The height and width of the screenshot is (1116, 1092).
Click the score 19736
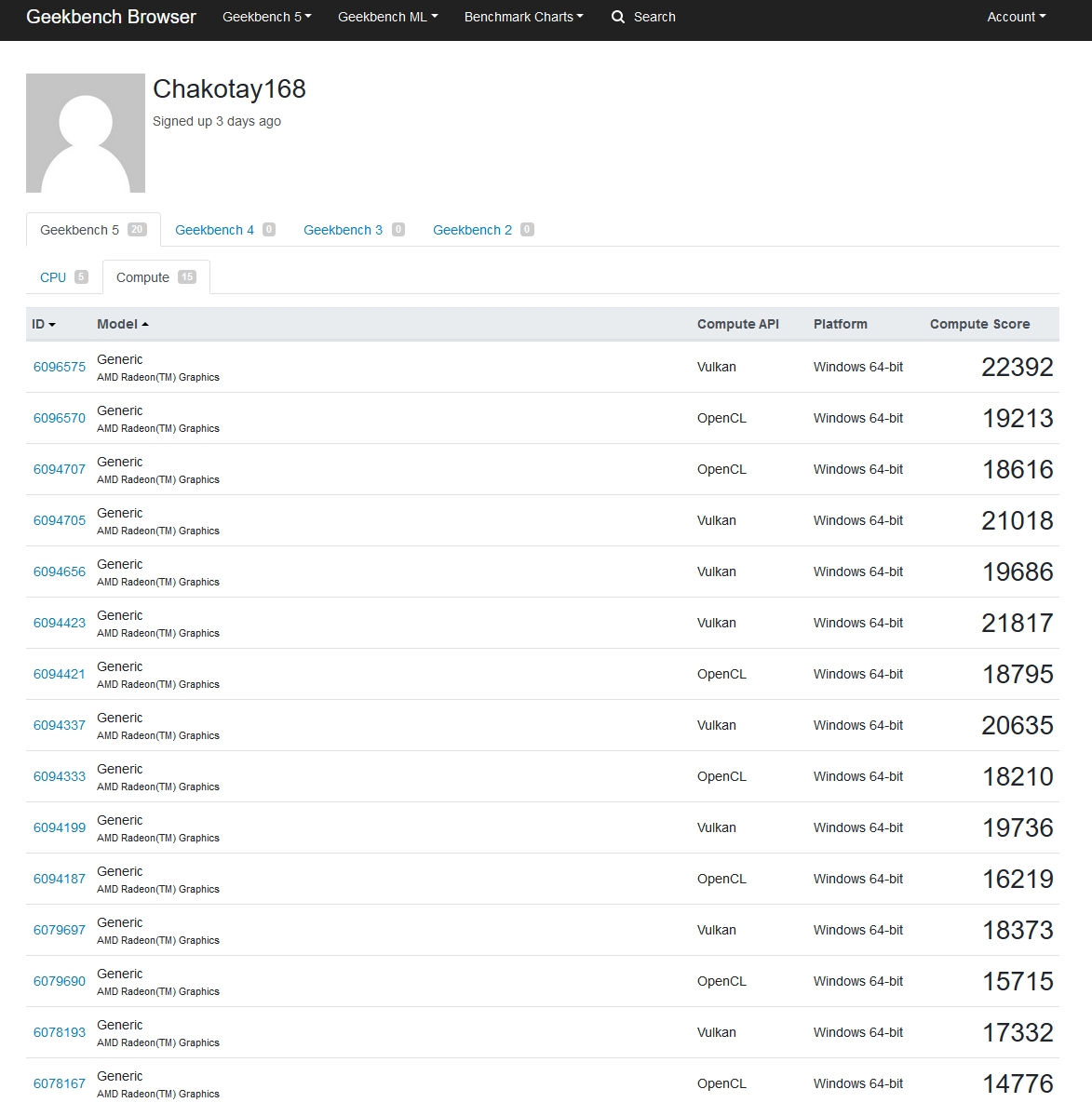[x=1018, y=828]
